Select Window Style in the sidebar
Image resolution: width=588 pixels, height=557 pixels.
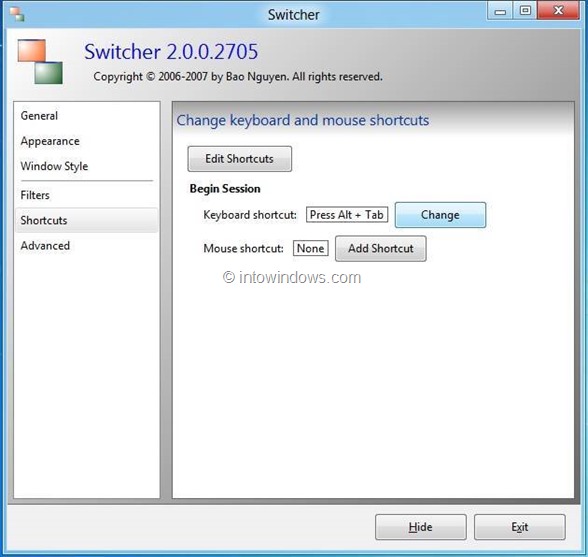[x=86, y=166]
